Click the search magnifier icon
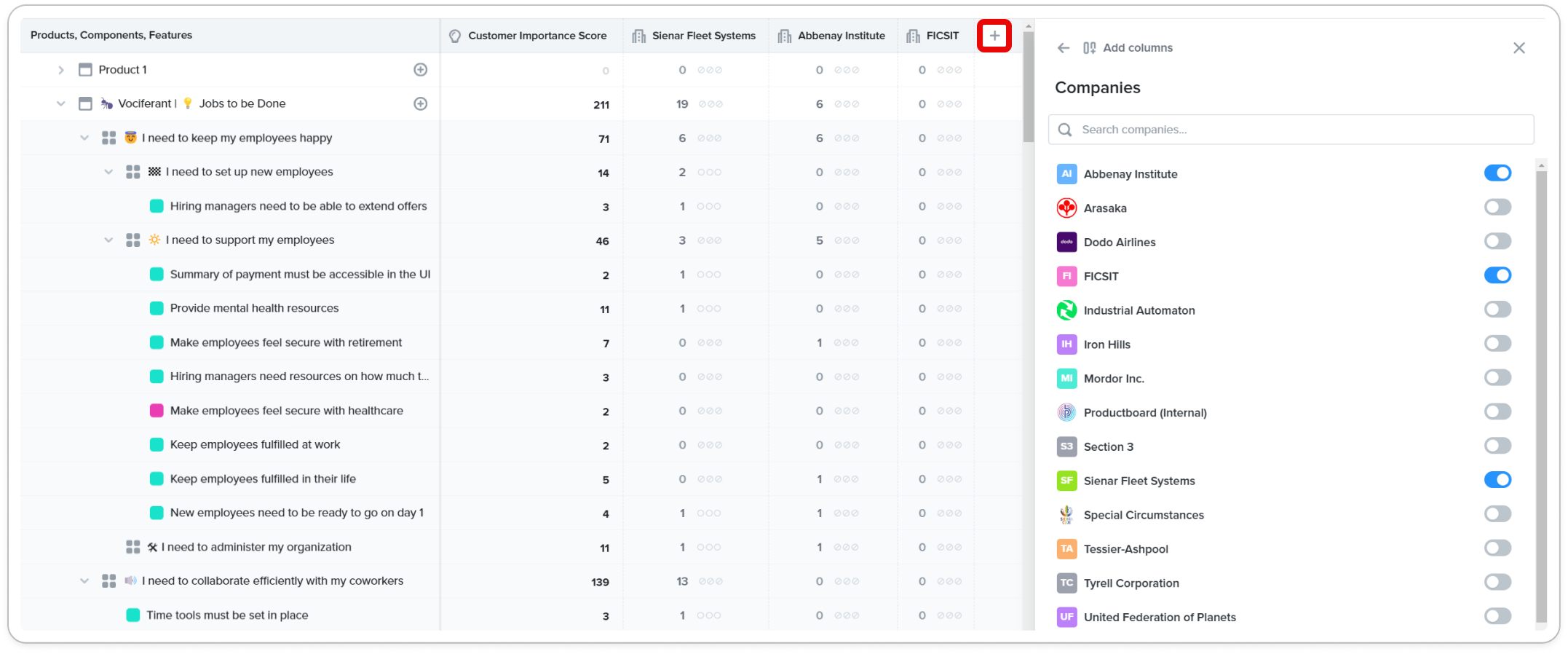The image size is (1568, 654). coord(1065,130)
